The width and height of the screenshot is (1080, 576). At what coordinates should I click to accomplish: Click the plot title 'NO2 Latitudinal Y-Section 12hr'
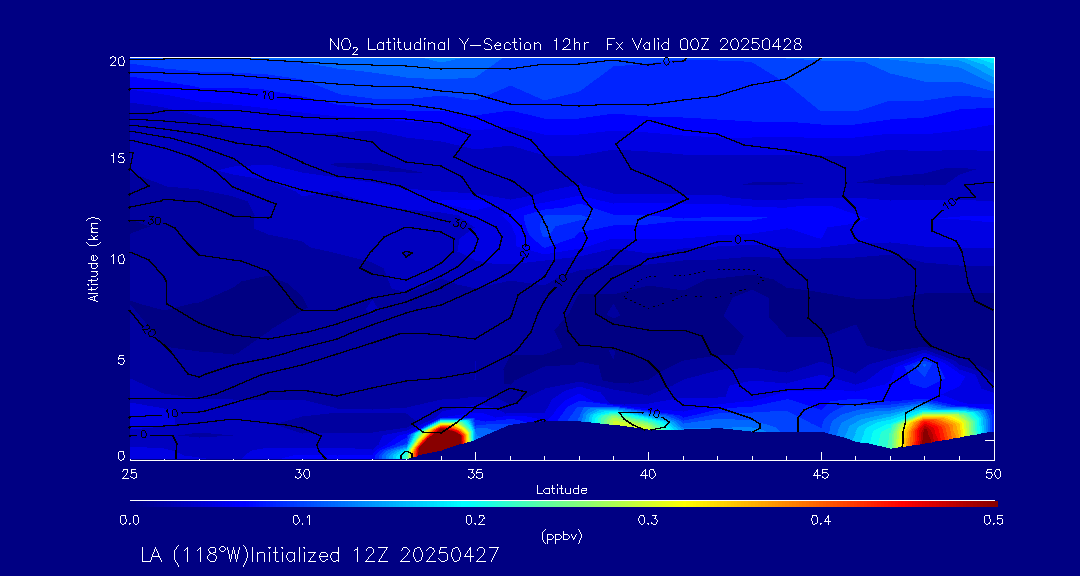coord(460,45)
